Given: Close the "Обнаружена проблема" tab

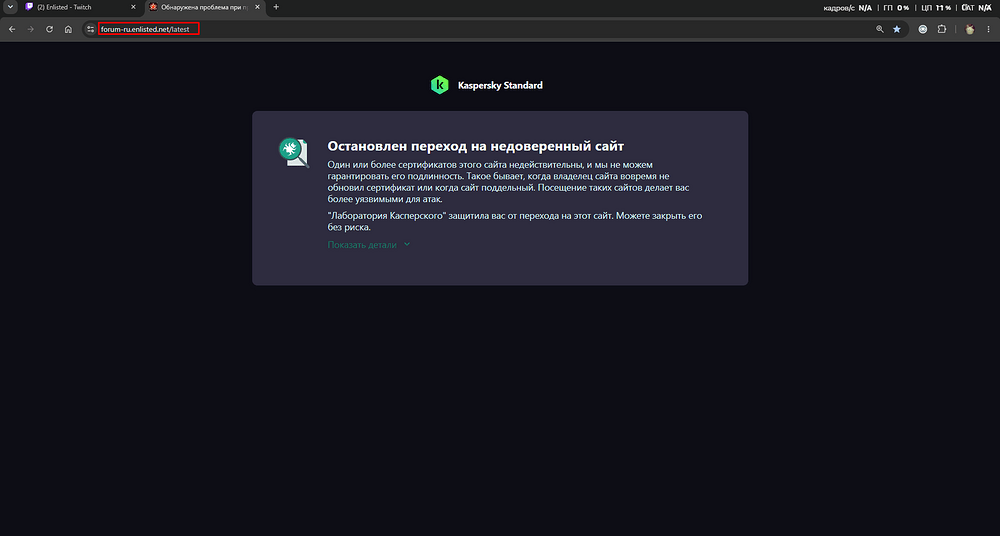Looking at the screenshot, I should [x=258, y=7].
